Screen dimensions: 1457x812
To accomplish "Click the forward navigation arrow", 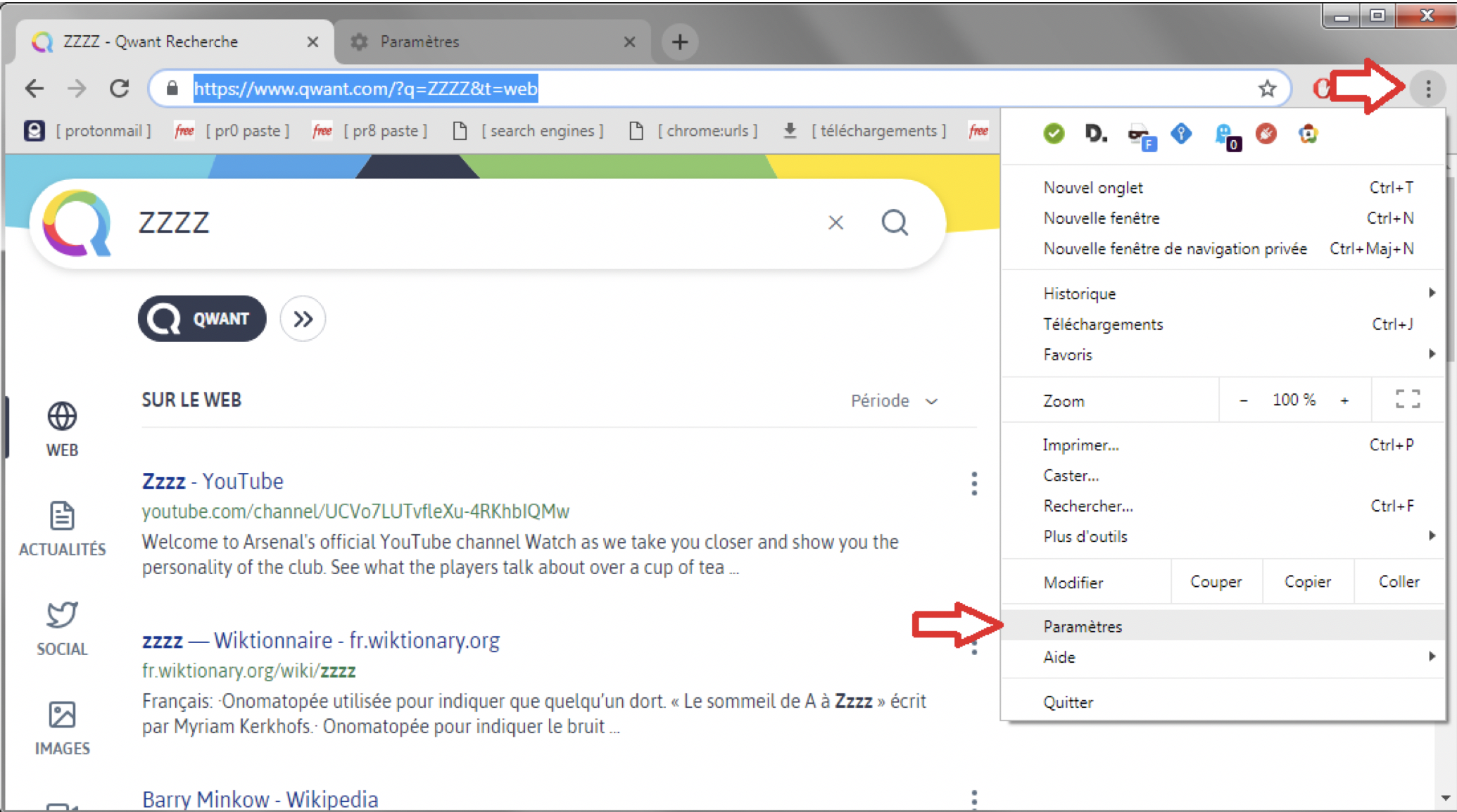I will [x=77, y=89].
